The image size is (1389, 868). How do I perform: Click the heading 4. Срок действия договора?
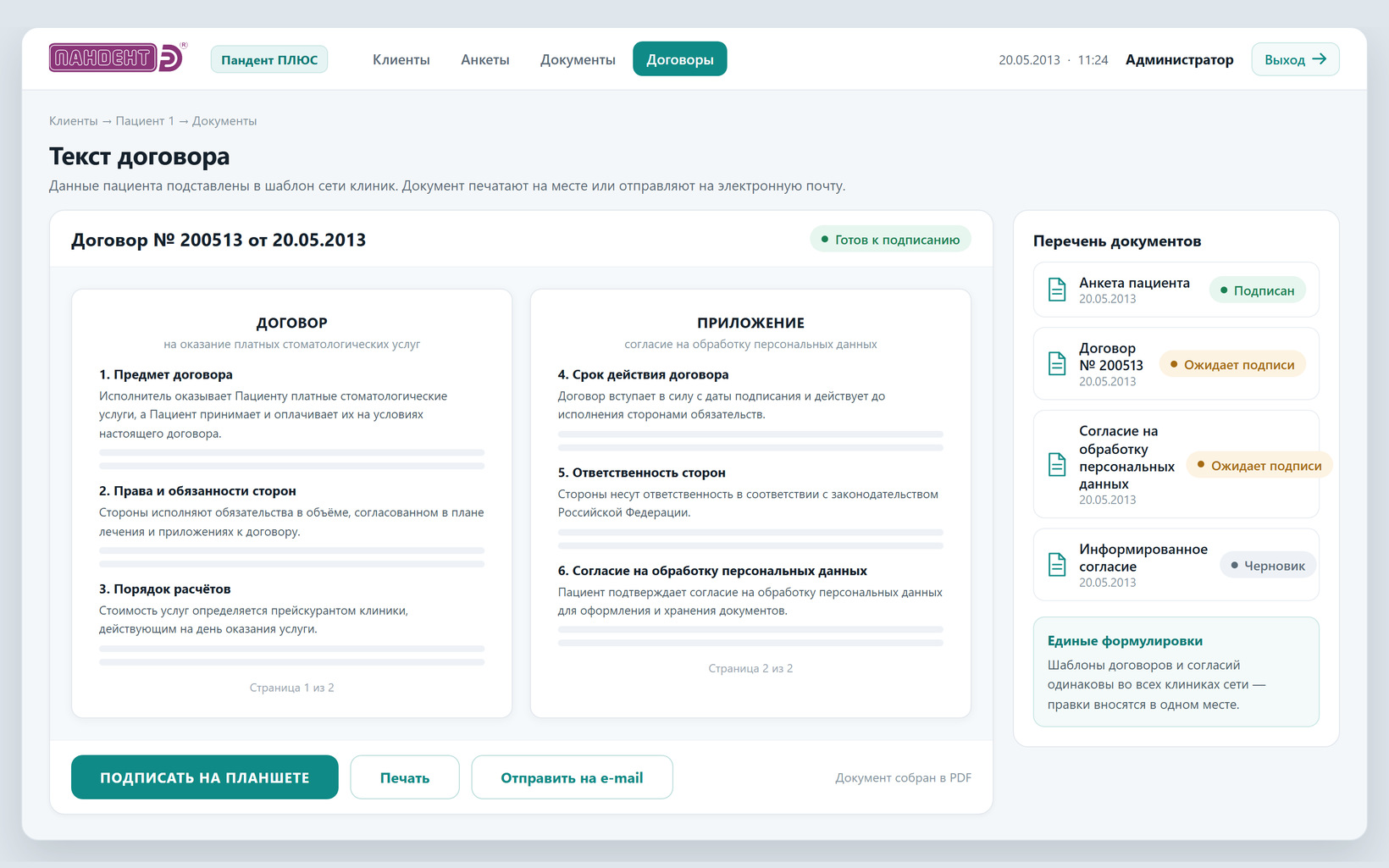coord(643,374)
